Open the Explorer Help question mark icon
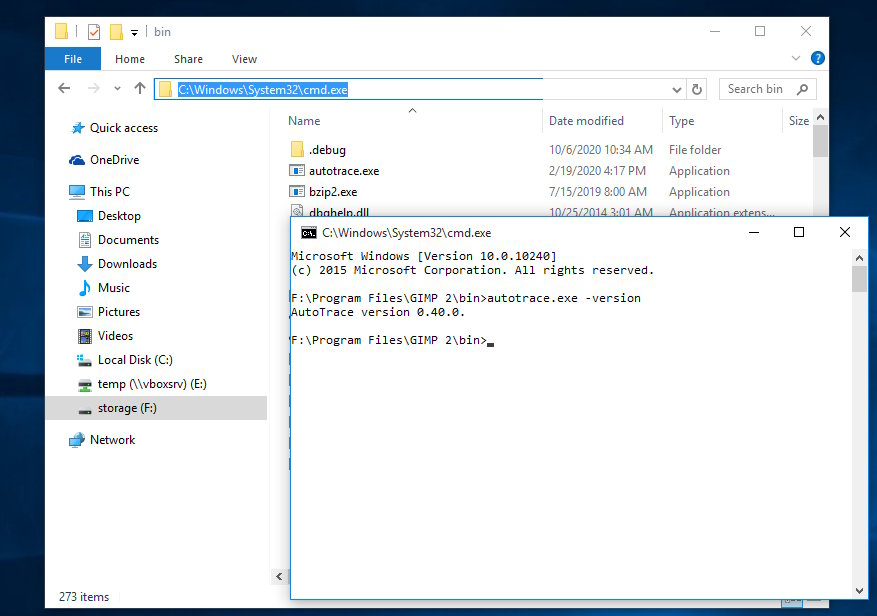The width and height of the screenshot is (877, 616). pos(817,59)
